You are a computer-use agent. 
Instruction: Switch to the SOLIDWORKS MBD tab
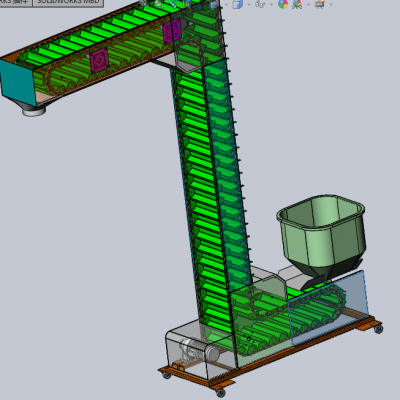(x=68, y=2)
